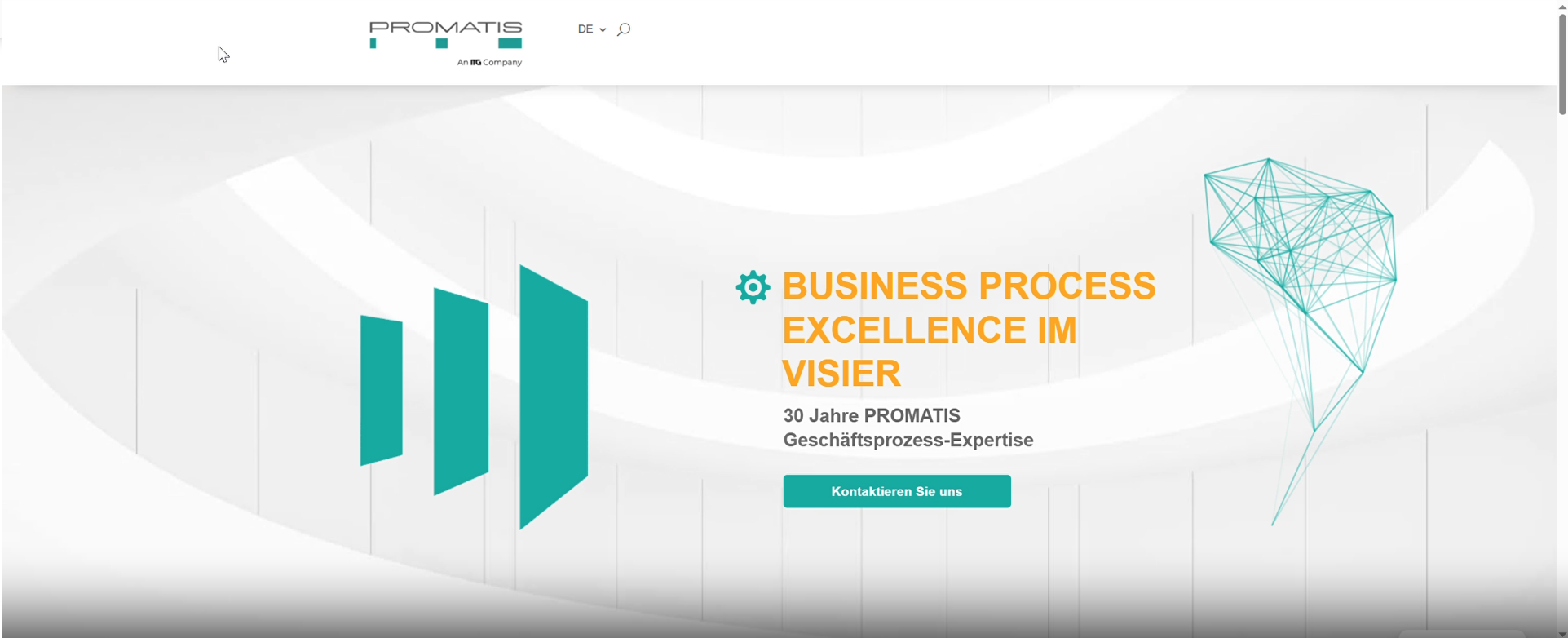Click the teal wireframe network graphic
1568x638 pixels.
click(x=1301, y=341)
